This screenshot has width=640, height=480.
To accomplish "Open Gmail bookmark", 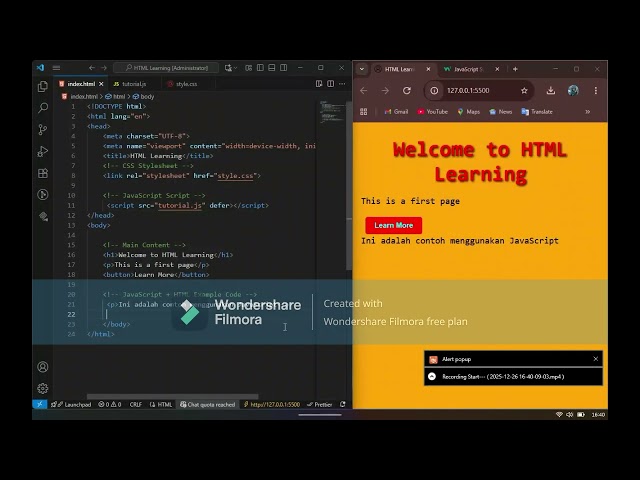I will 396,112.
